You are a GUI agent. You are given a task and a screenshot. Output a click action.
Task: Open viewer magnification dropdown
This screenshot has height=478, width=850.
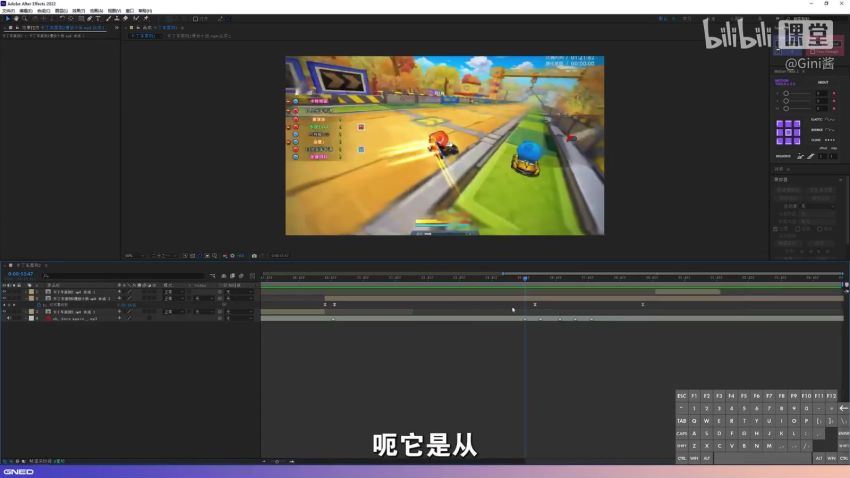pyautogui.click(x=134, y=256)
